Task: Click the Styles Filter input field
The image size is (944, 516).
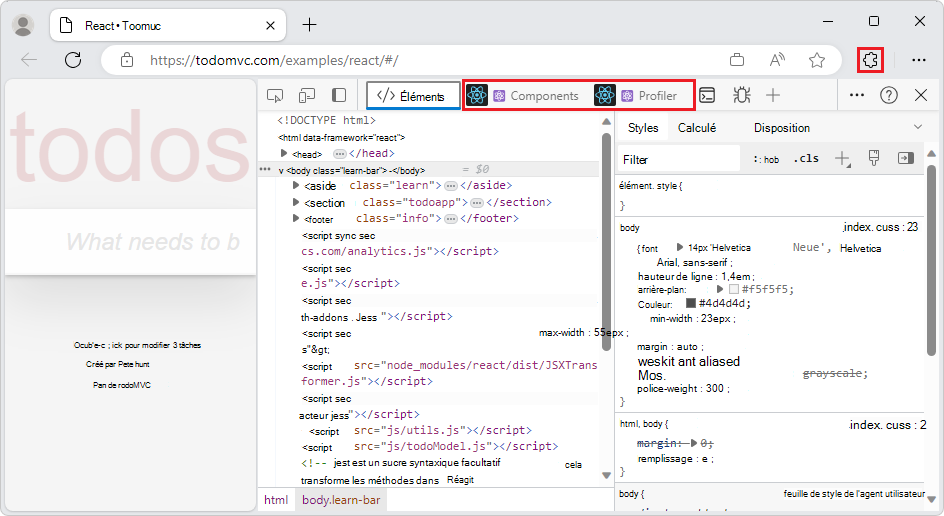Action: (679, 160)
